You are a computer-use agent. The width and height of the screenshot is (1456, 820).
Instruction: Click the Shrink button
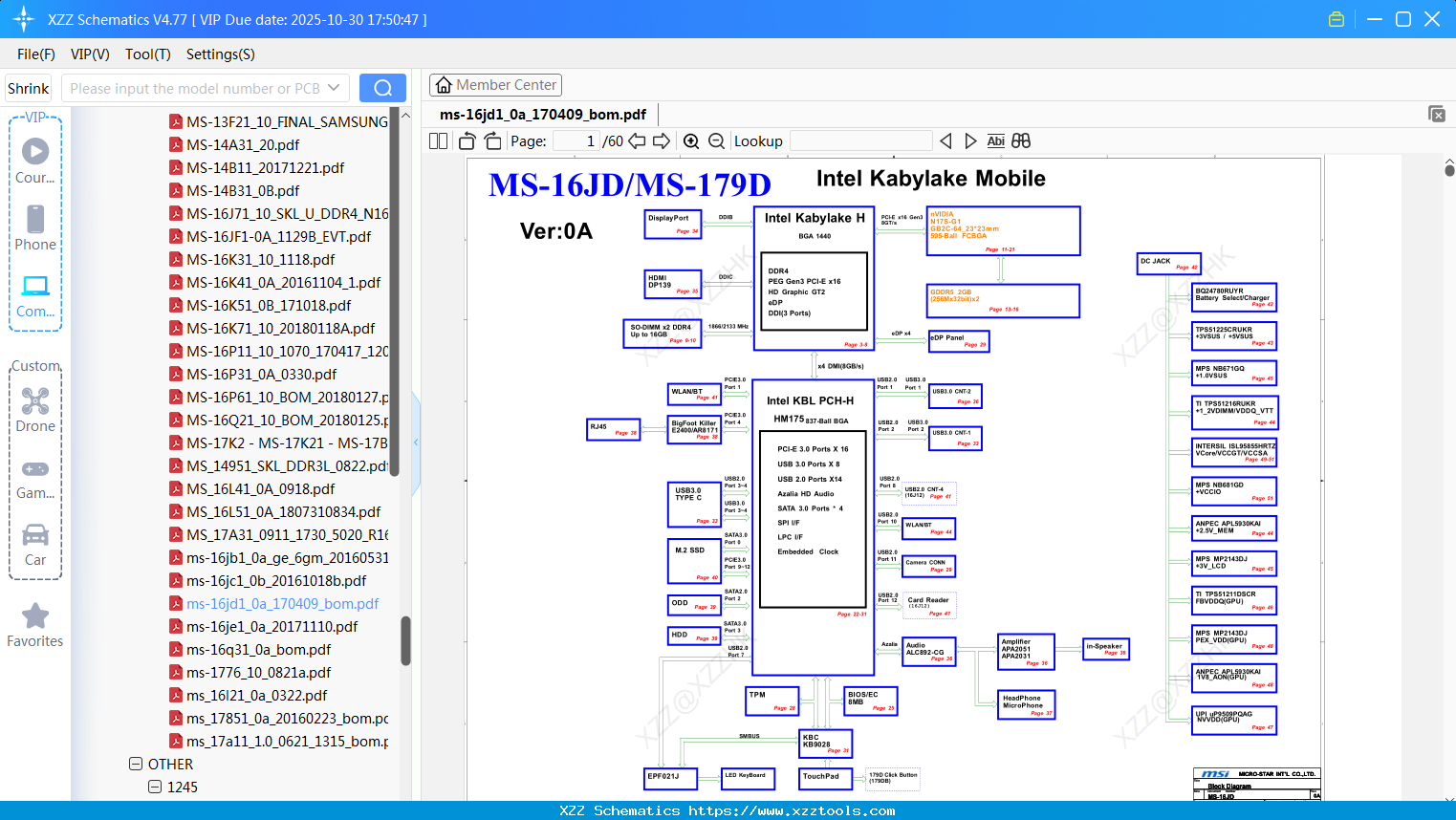click(x=29, y=88)
